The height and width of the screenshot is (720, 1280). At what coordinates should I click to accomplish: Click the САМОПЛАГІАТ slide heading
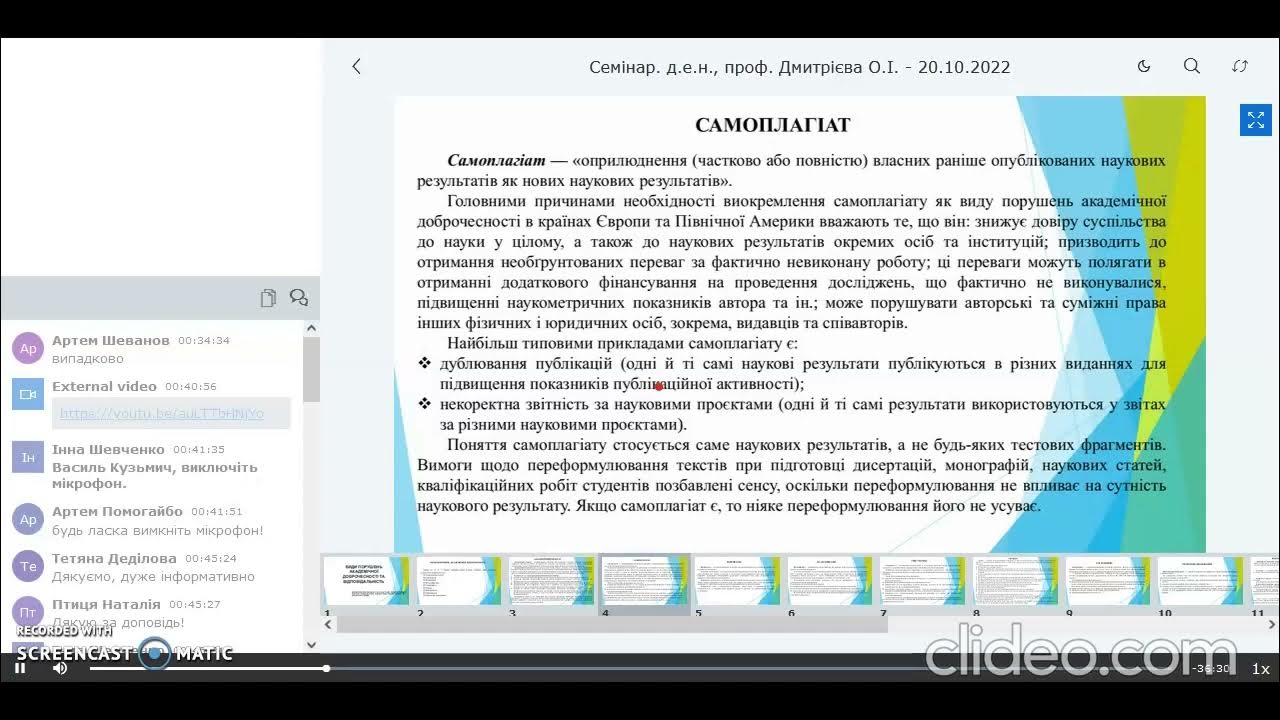pos(773,125)
